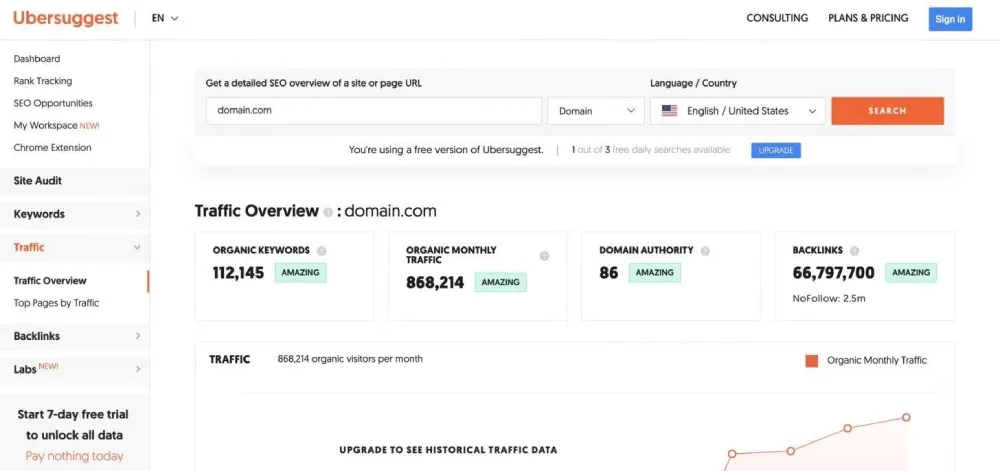Screen dimensions: 1000x471
Task: Click the Ubersuggest logo
Action: click(x=65, y=18)
